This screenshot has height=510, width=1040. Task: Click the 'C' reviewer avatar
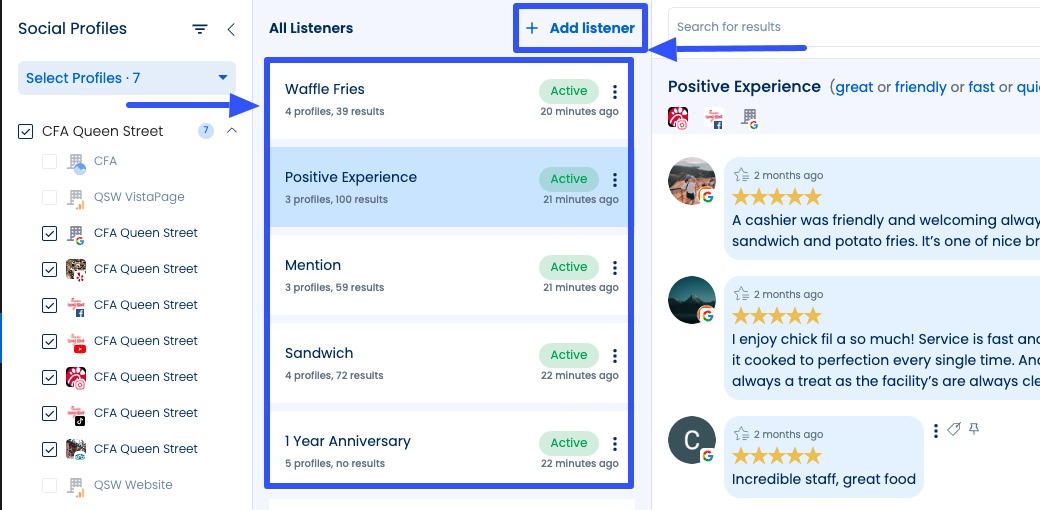click(x=691, y=439)
